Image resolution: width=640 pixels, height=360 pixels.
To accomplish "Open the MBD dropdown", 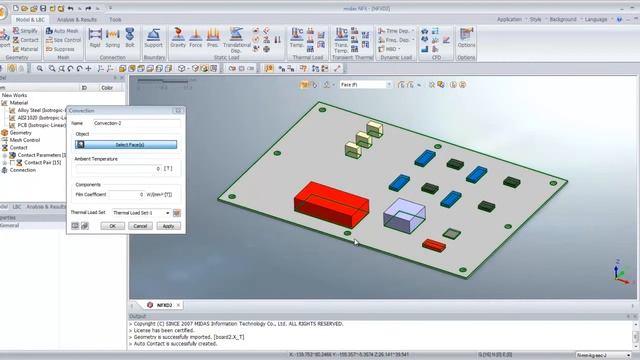I will tap(389, 49).
